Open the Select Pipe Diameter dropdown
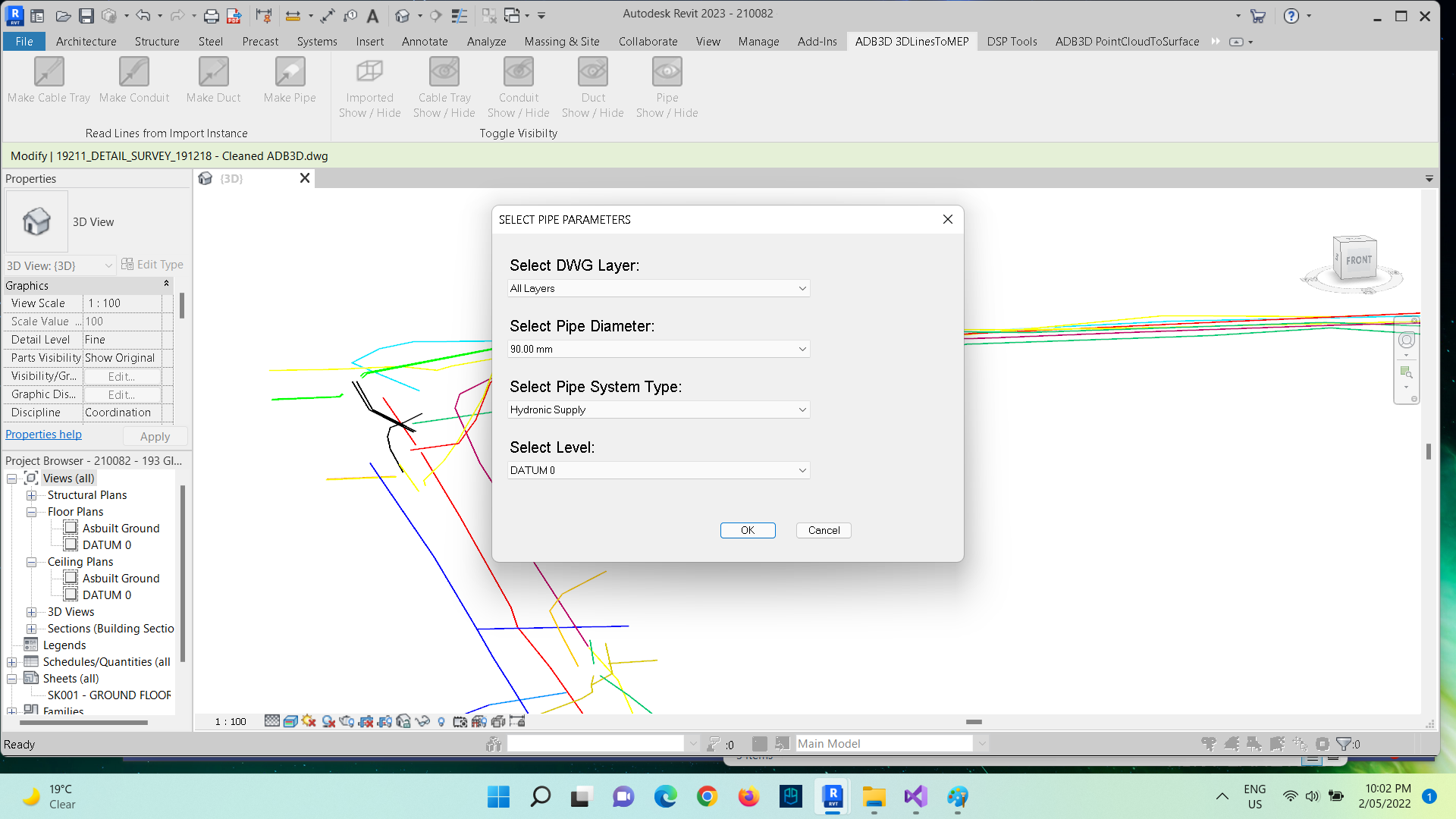 coord(658,349)
